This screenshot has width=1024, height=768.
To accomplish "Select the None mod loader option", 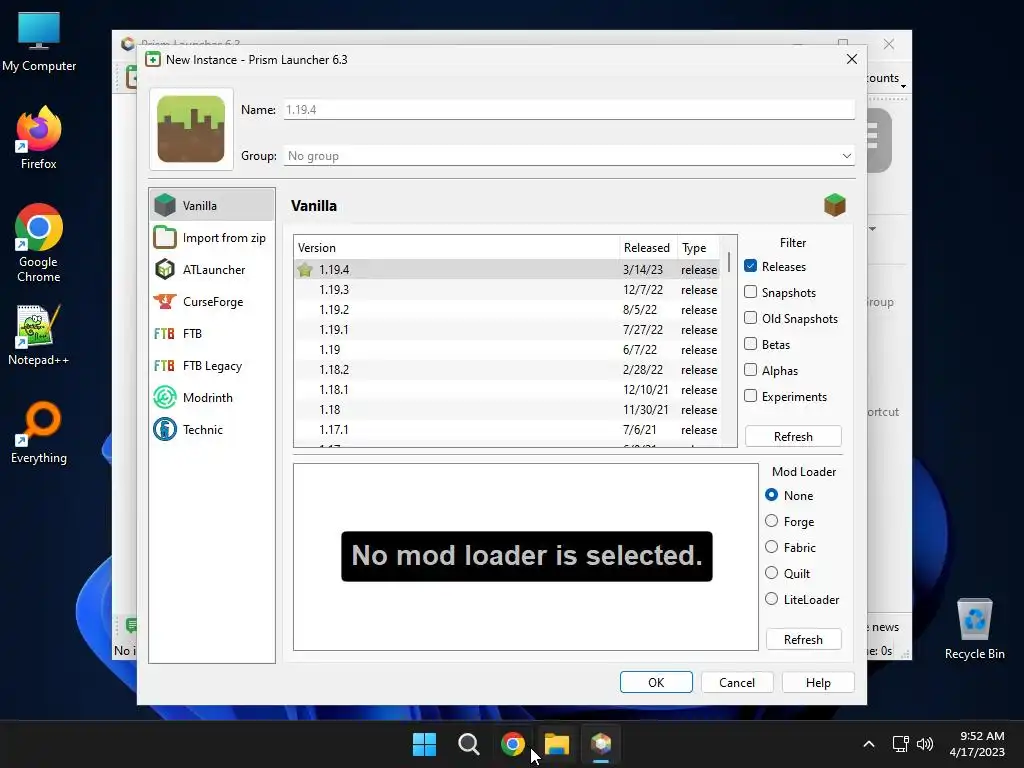I will click(771, 495).
